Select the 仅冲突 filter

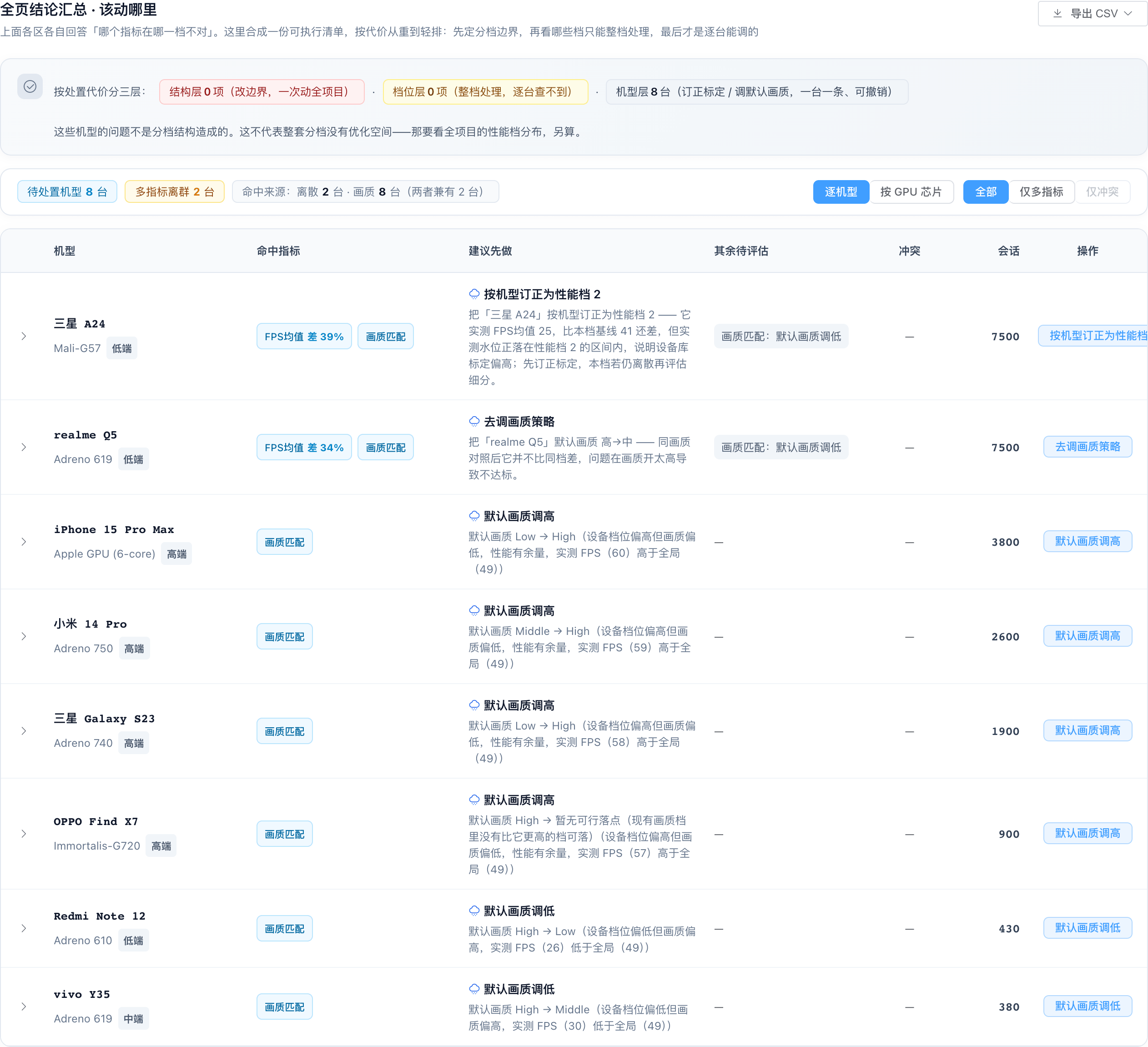click(x=1103, y=192)
